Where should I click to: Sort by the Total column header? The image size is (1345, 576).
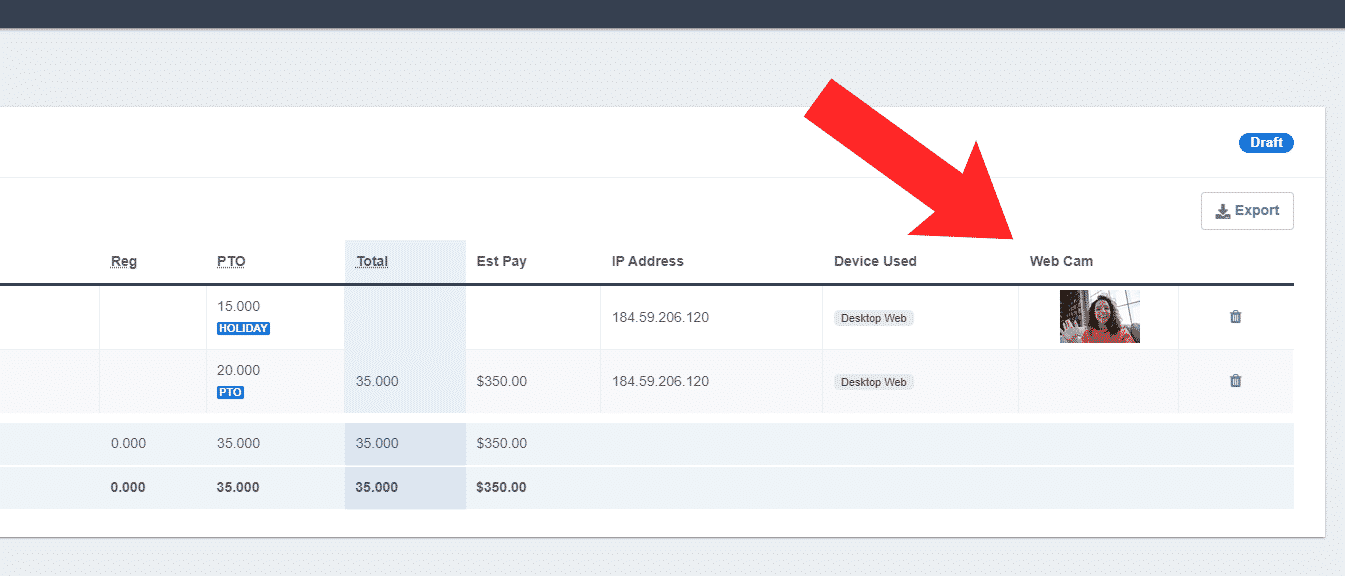pyautogui.click(x=372, y=261)
